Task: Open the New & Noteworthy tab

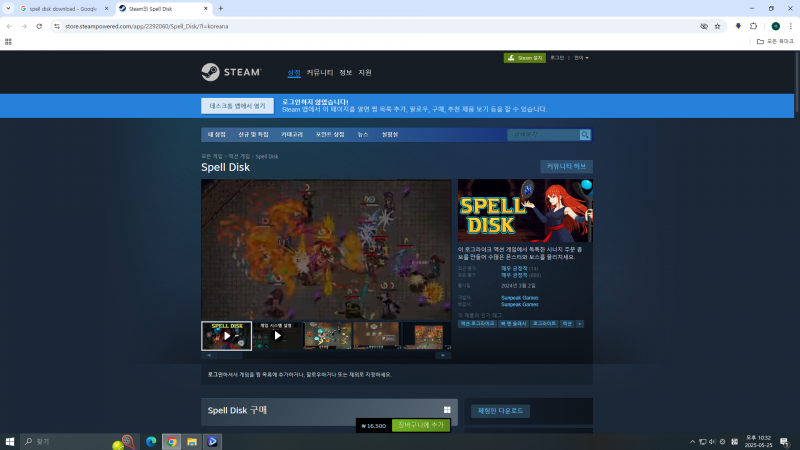Action: (x=253, y=135)
